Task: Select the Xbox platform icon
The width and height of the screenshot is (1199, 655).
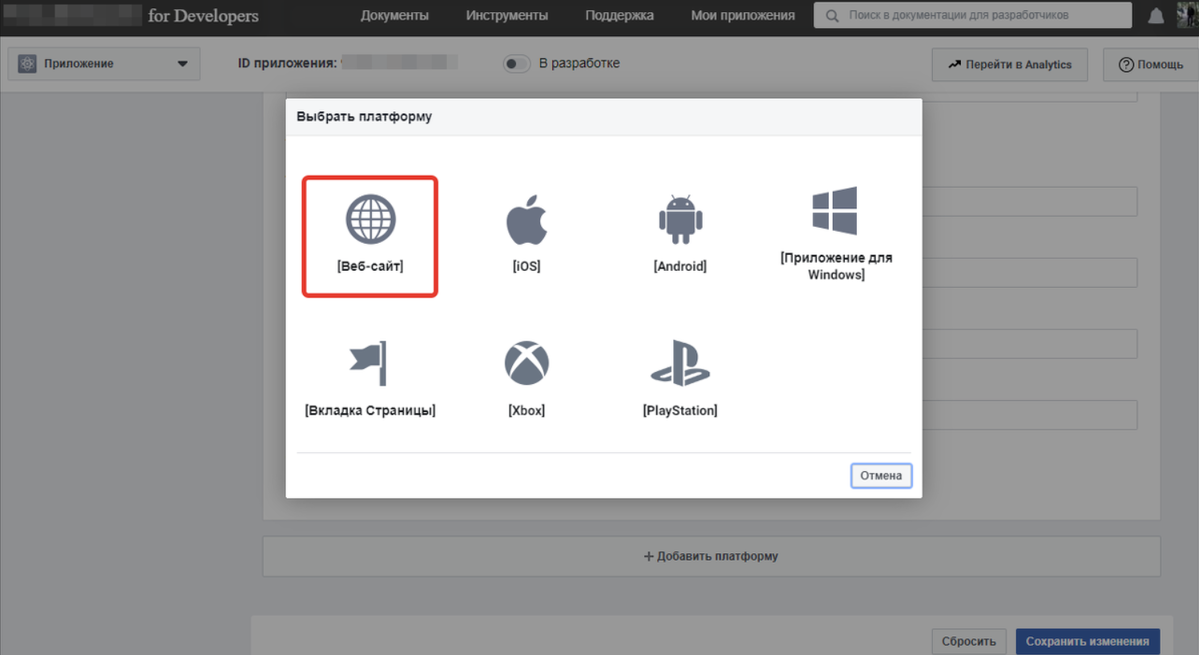Action: tap(526, 362)
